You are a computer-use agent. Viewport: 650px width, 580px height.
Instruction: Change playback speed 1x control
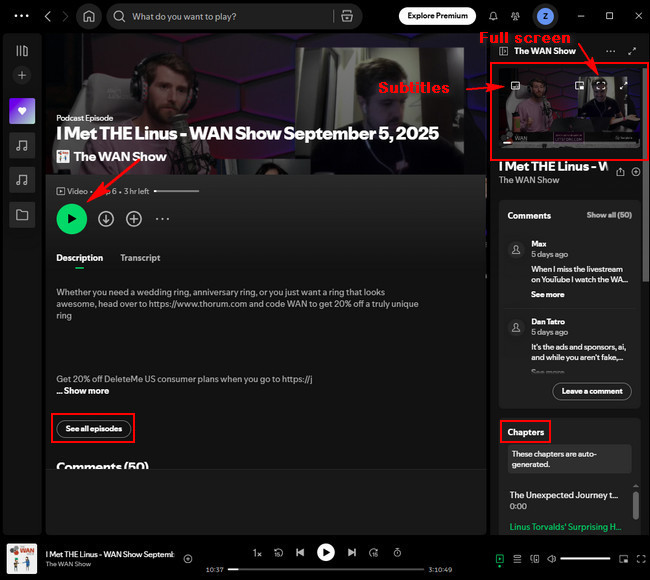click(x=257, y=552)
